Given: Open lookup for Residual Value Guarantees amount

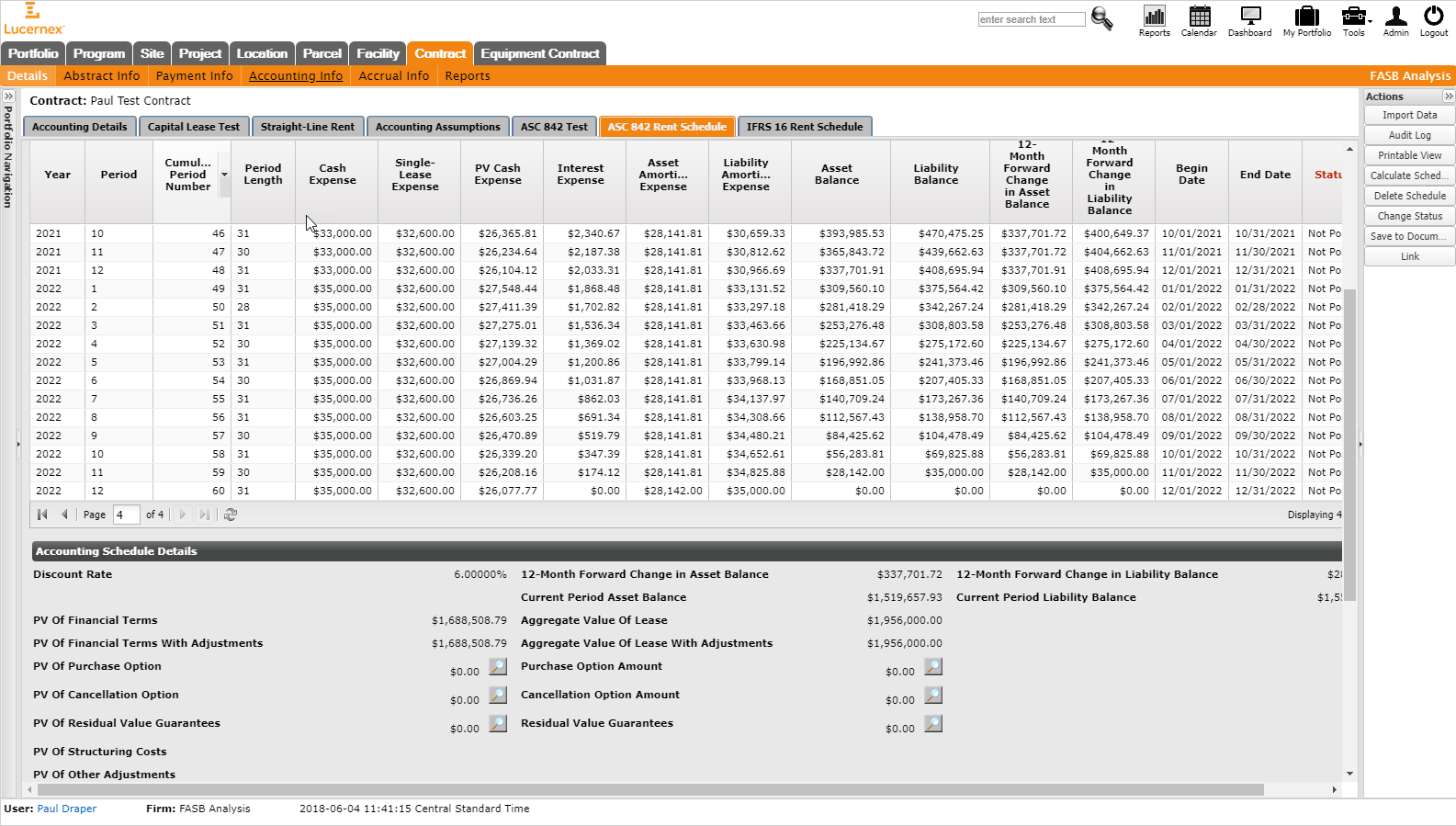Looking at the screenshot, I should tap(933, 724).
